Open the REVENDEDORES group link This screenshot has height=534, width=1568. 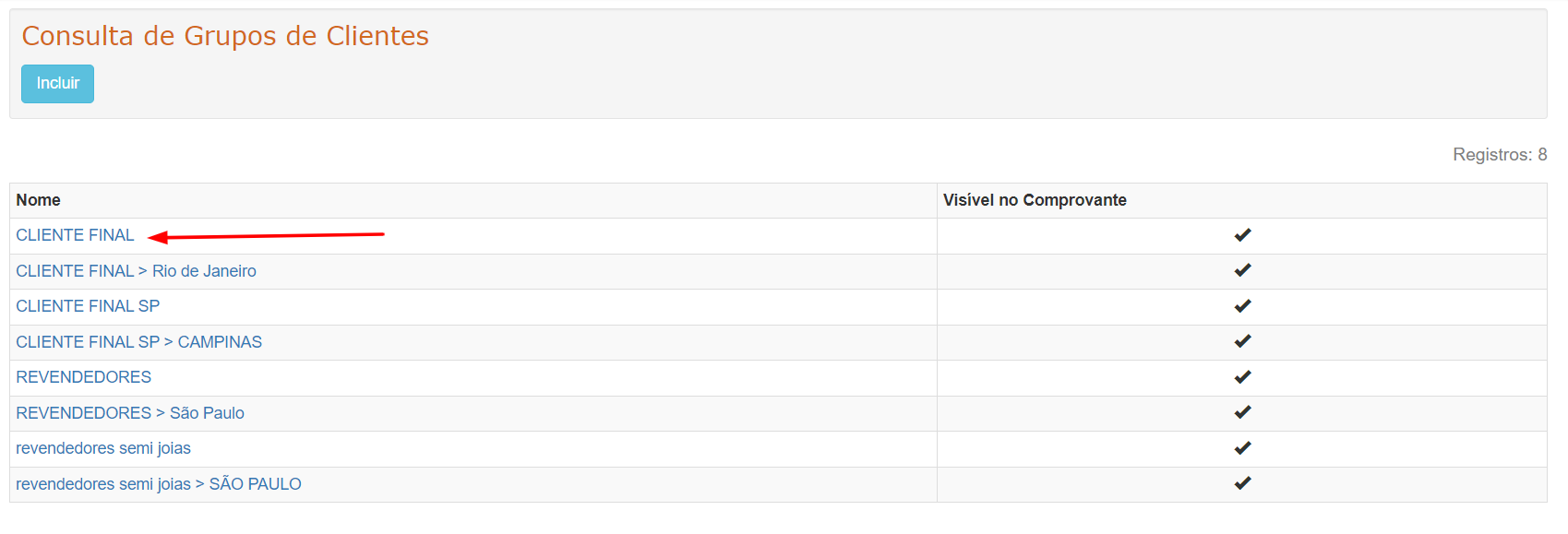click(83, 377)
